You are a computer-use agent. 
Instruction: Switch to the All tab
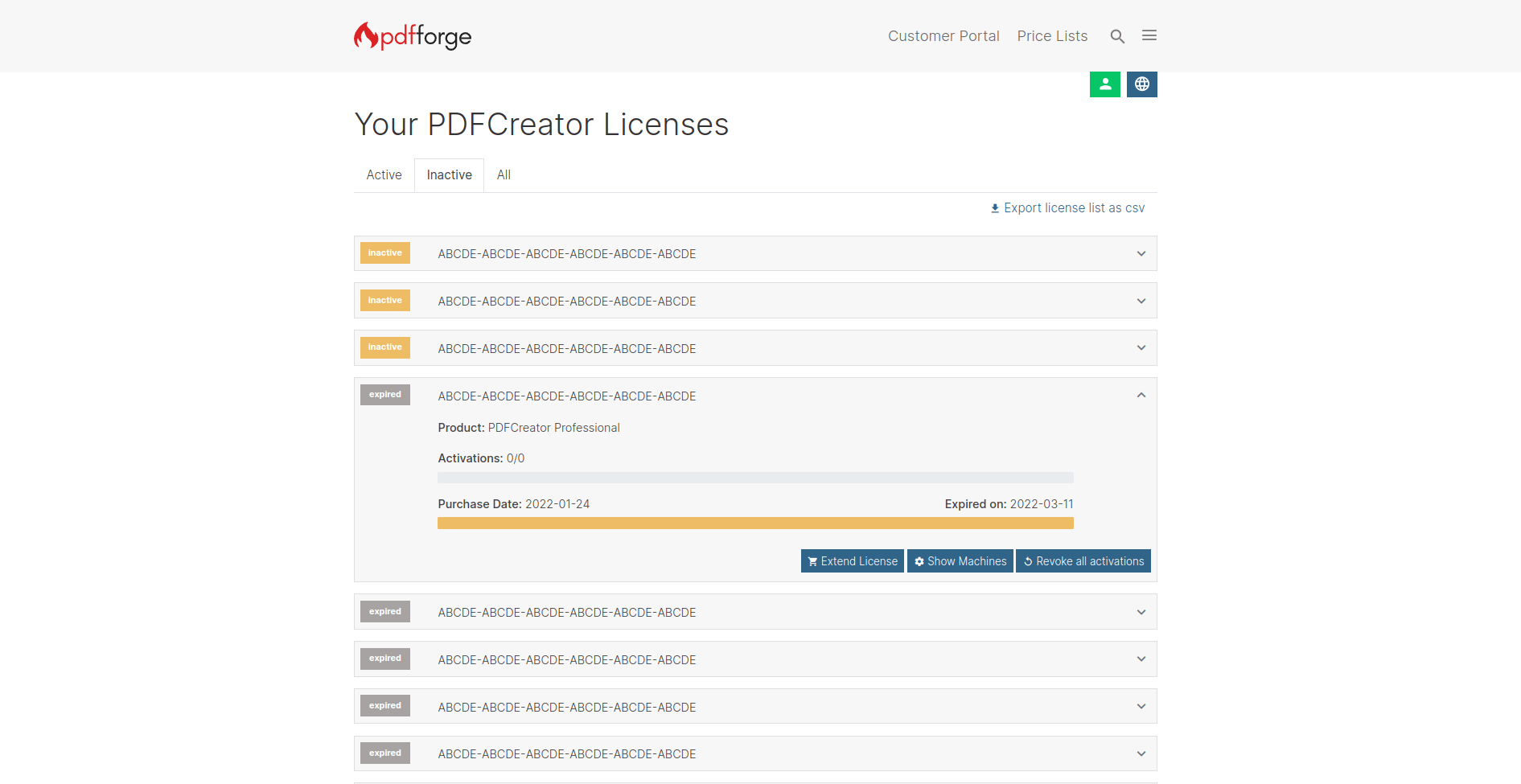pyautogui.click(x=504, y=175)
